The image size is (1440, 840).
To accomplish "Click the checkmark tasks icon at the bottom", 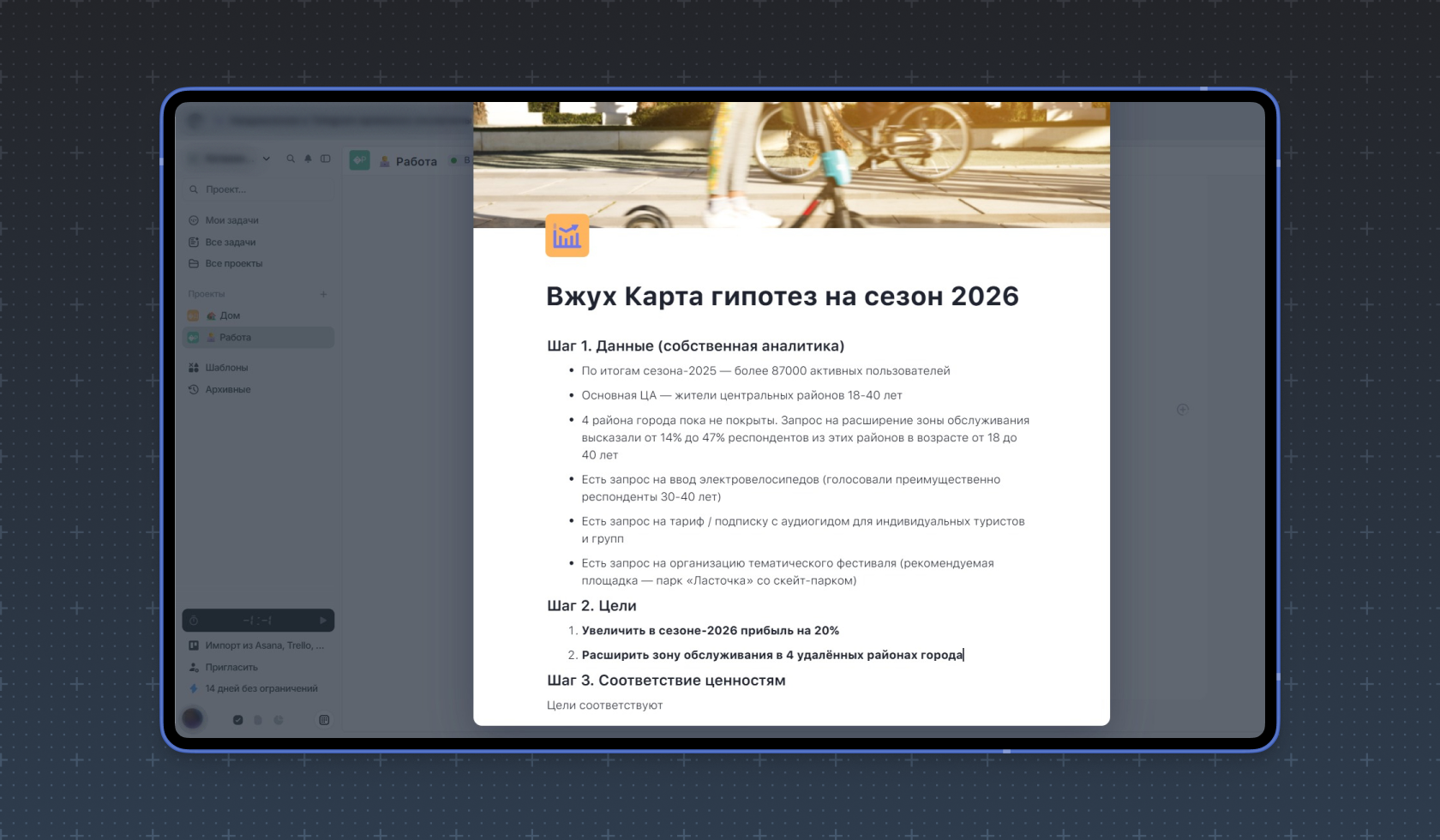I will (238, 720).
